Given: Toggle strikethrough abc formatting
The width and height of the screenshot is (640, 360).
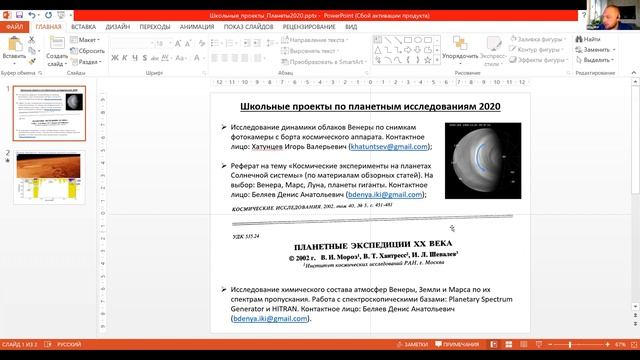Looking at the screenshot, I should tap(155, 58).
